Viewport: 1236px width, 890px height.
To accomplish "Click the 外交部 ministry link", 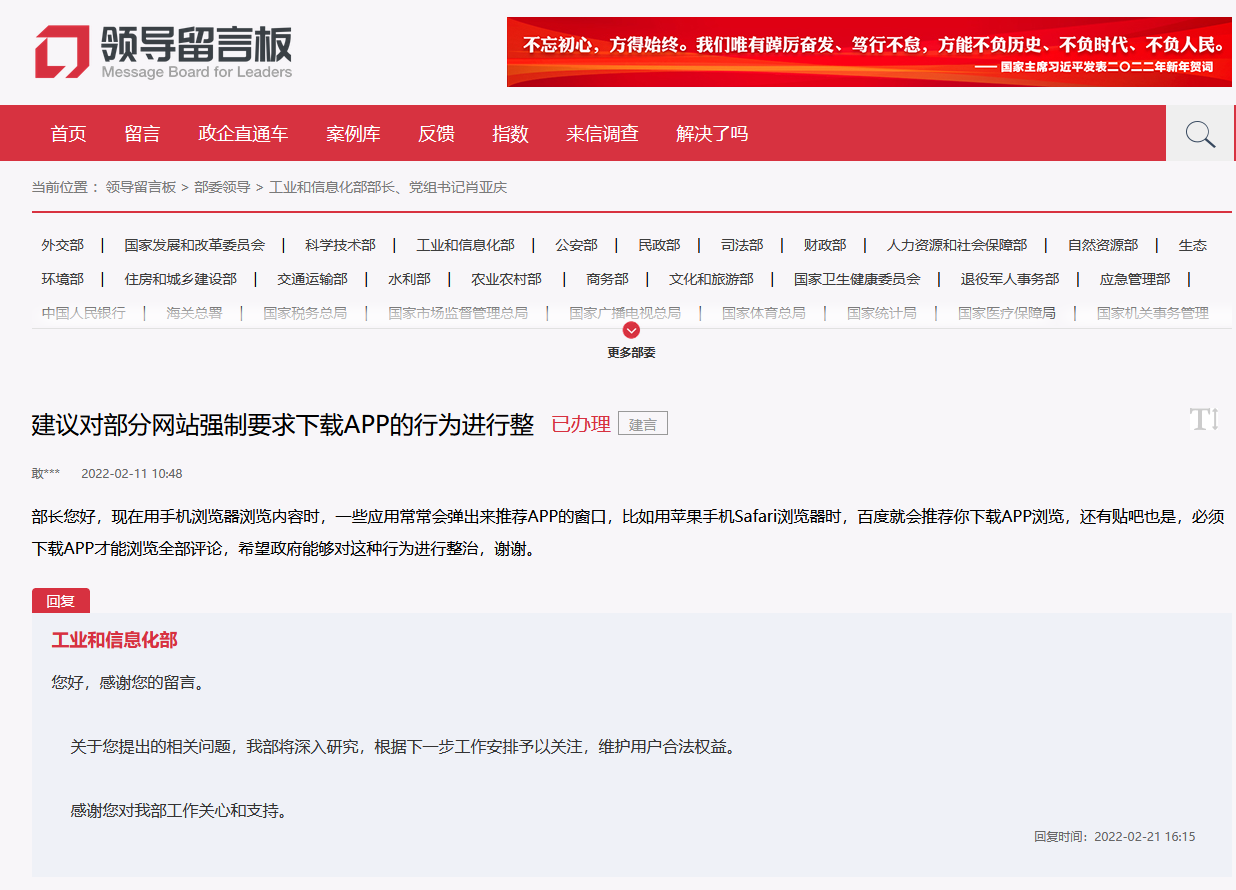I will 62,244.
